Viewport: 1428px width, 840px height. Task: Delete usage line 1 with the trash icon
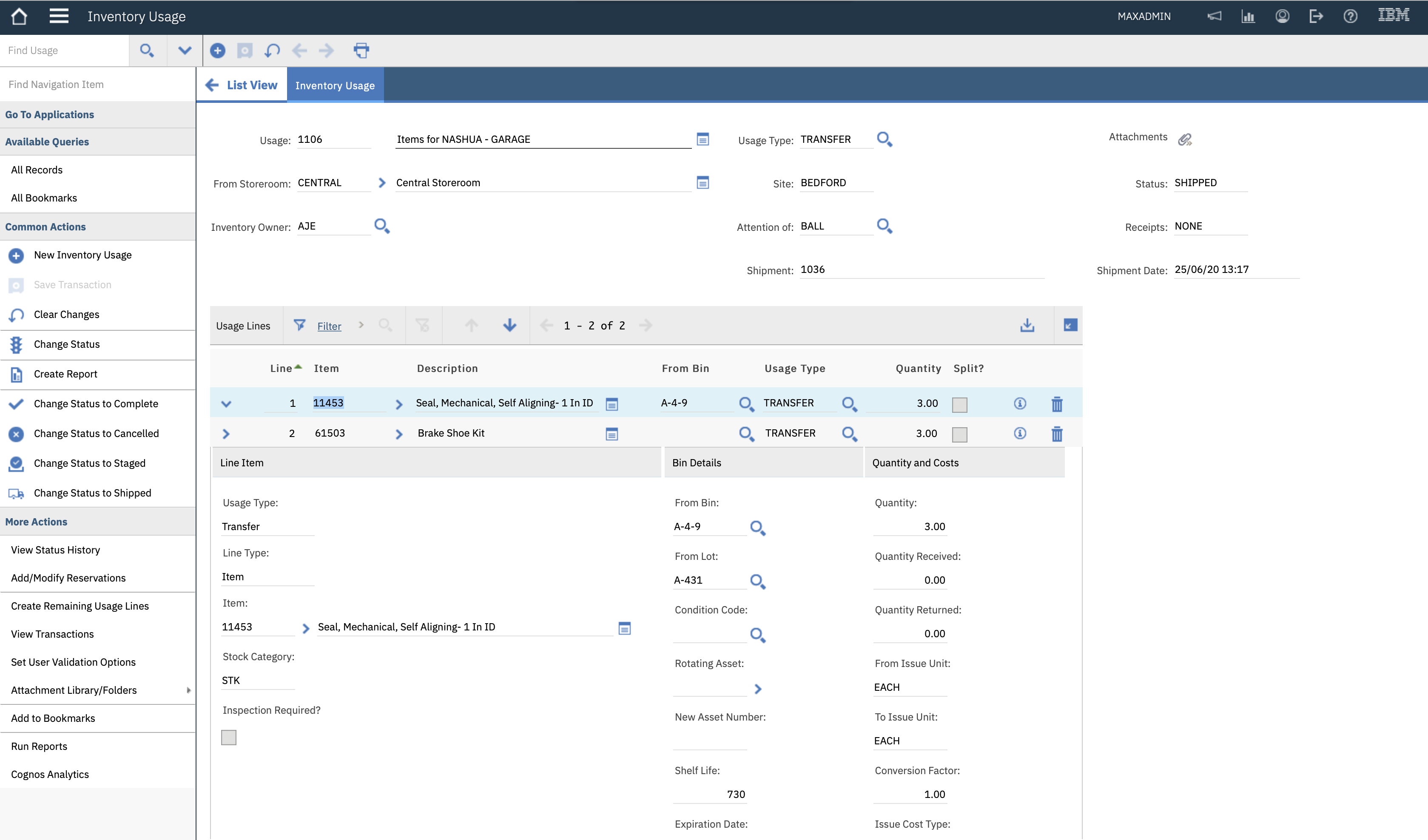1057,403
